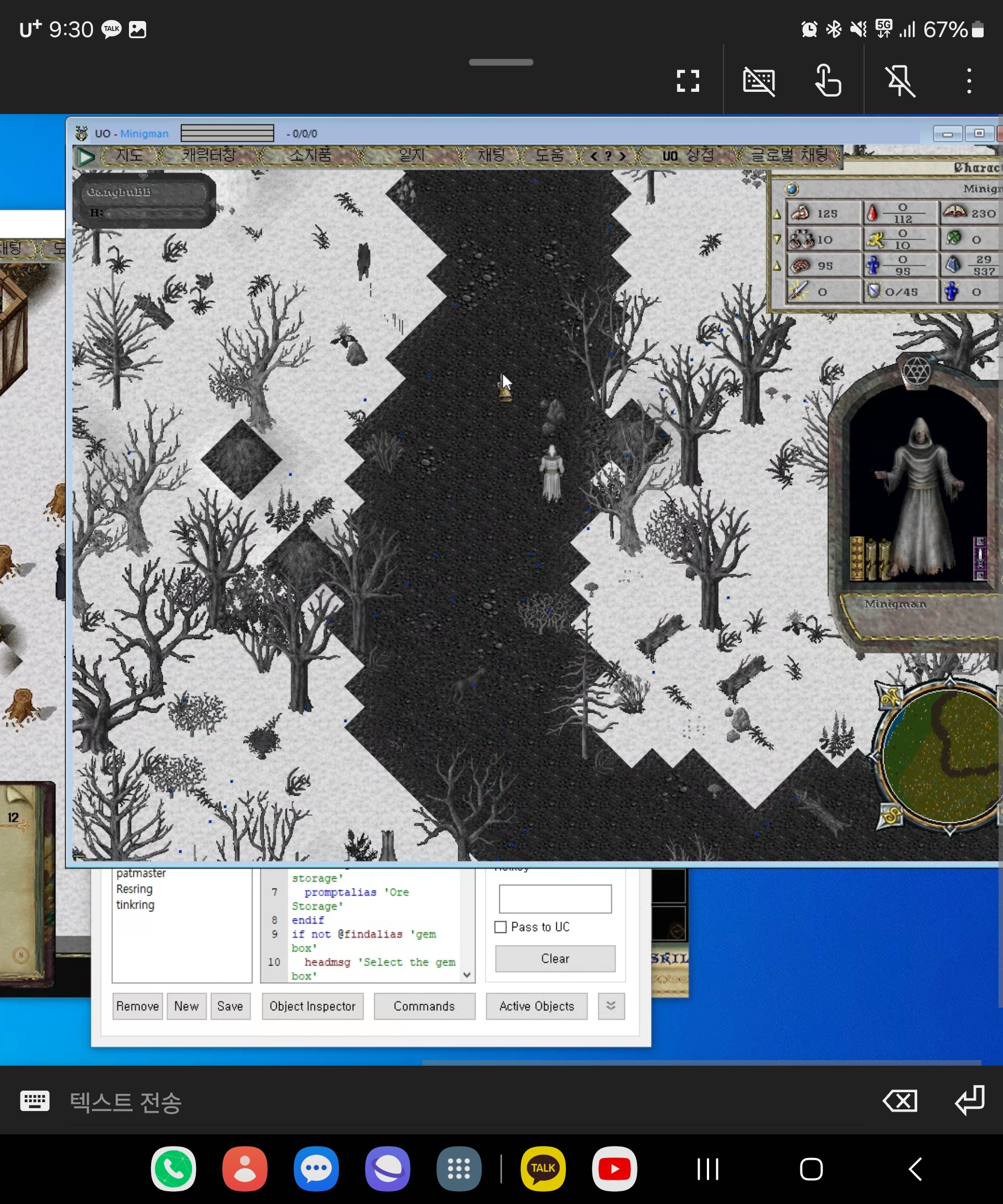This screenshot has height=1204, width=1003.
Task: Click the red blood drop hit points icon
Action: (x=872, y=212)
